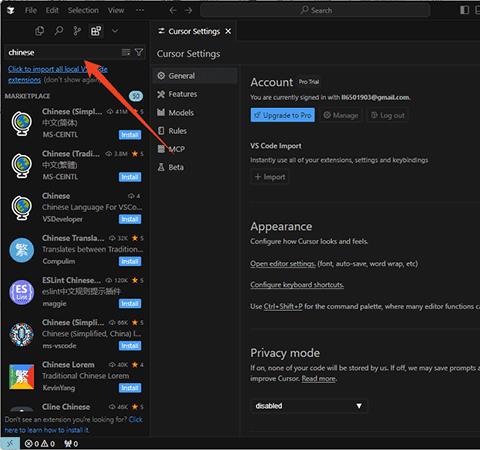Toggle primary sidebar layout icon

[464, 10]
